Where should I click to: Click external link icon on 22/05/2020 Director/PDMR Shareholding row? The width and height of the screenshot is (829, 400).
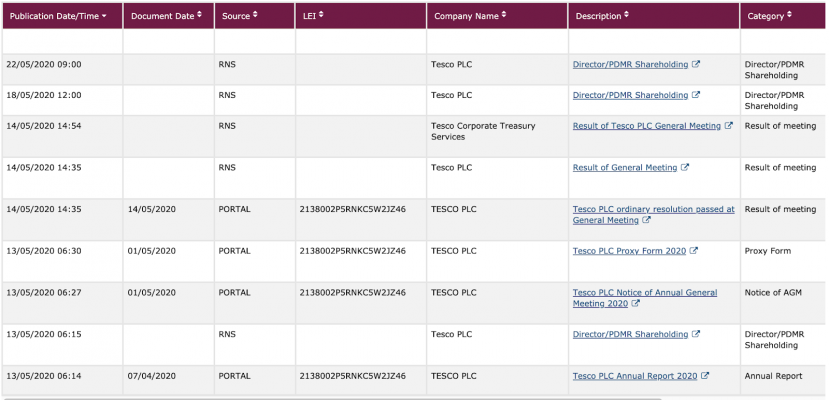(x=696, y=65)
